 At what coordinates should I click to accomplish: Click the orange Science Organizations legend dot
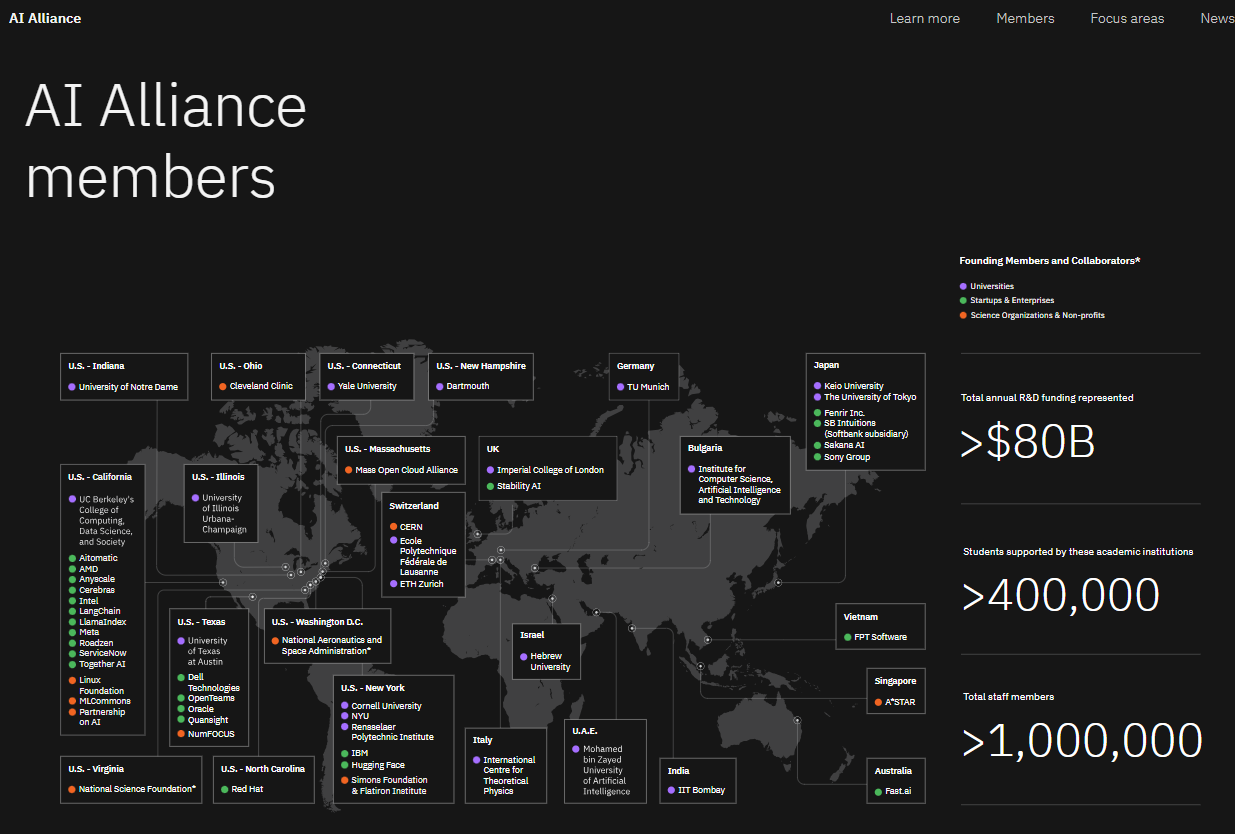pos(963,315)
